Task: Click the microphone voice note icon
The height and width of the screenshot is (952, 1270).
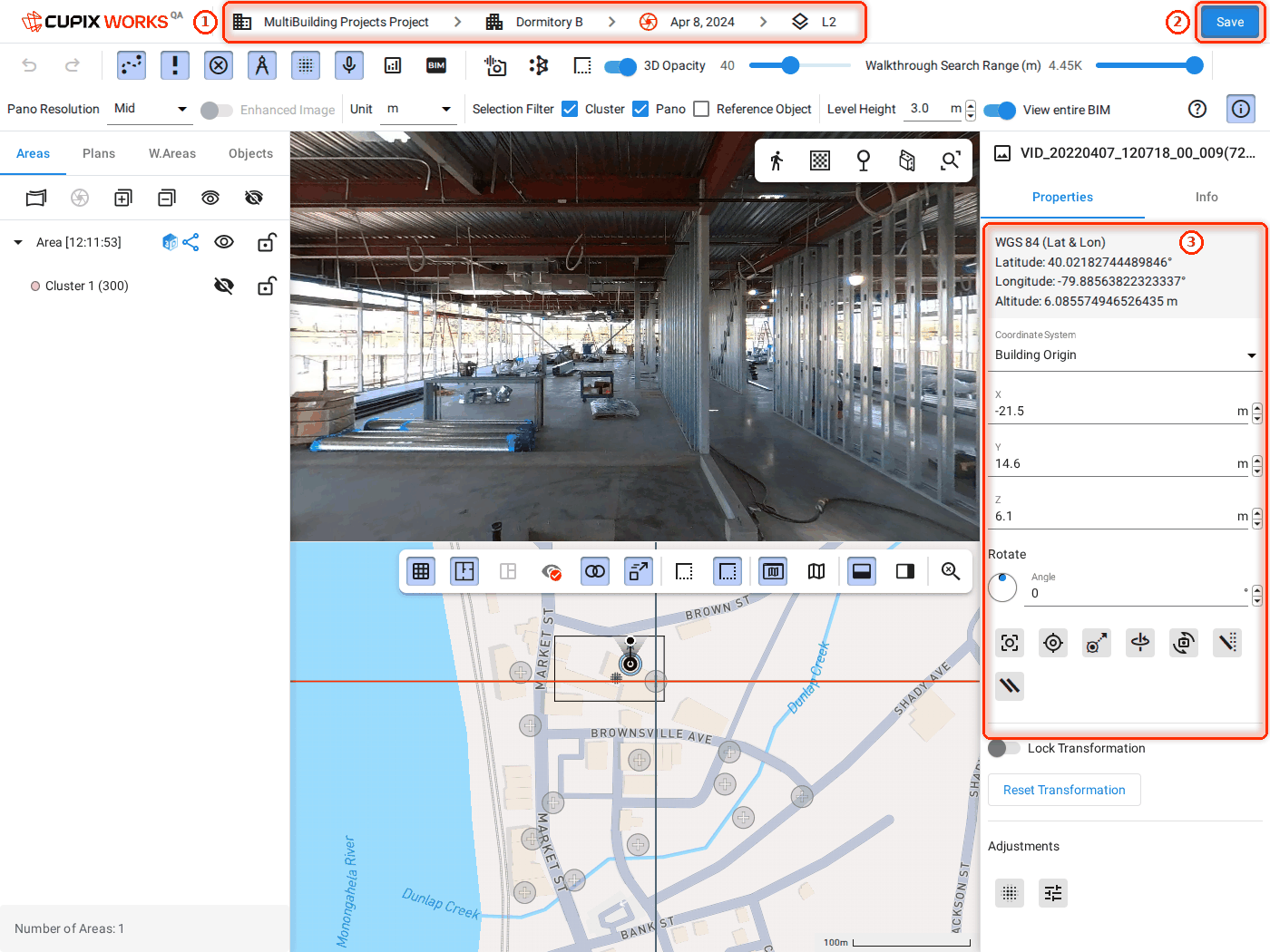Action: (x=349, y=65)
